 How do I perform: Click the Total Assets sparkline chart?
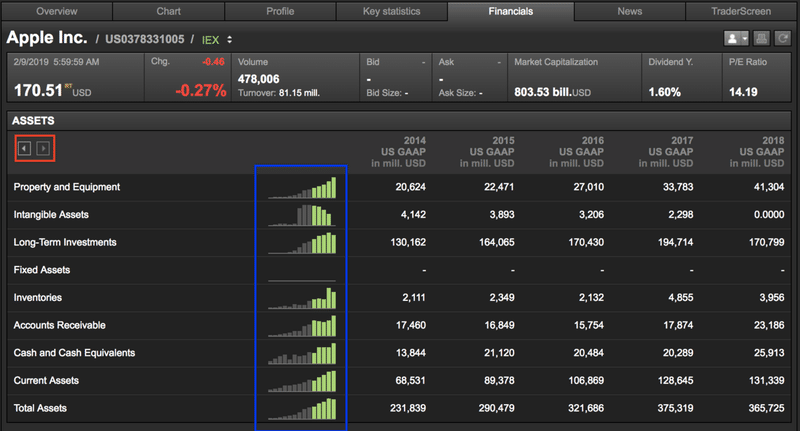point(302,408)
